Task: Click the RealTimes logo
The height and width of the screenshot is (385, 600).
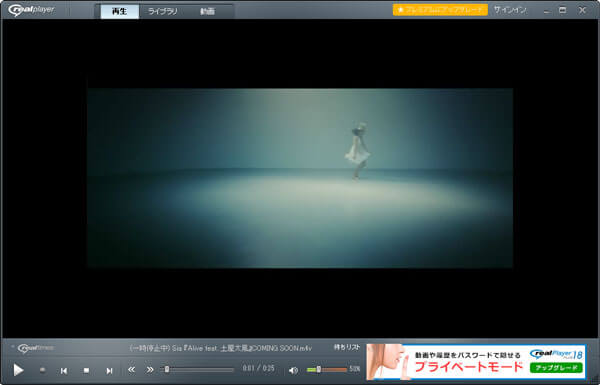Action: pyautogui.click(x=36, y=348)
